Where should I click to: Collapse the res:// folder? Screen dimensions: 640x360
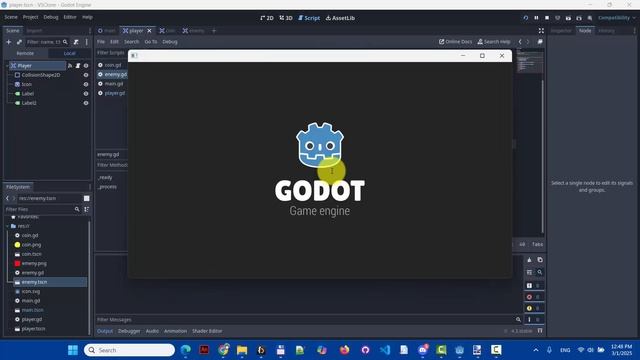pyautogui.click(x=7, y=226)
